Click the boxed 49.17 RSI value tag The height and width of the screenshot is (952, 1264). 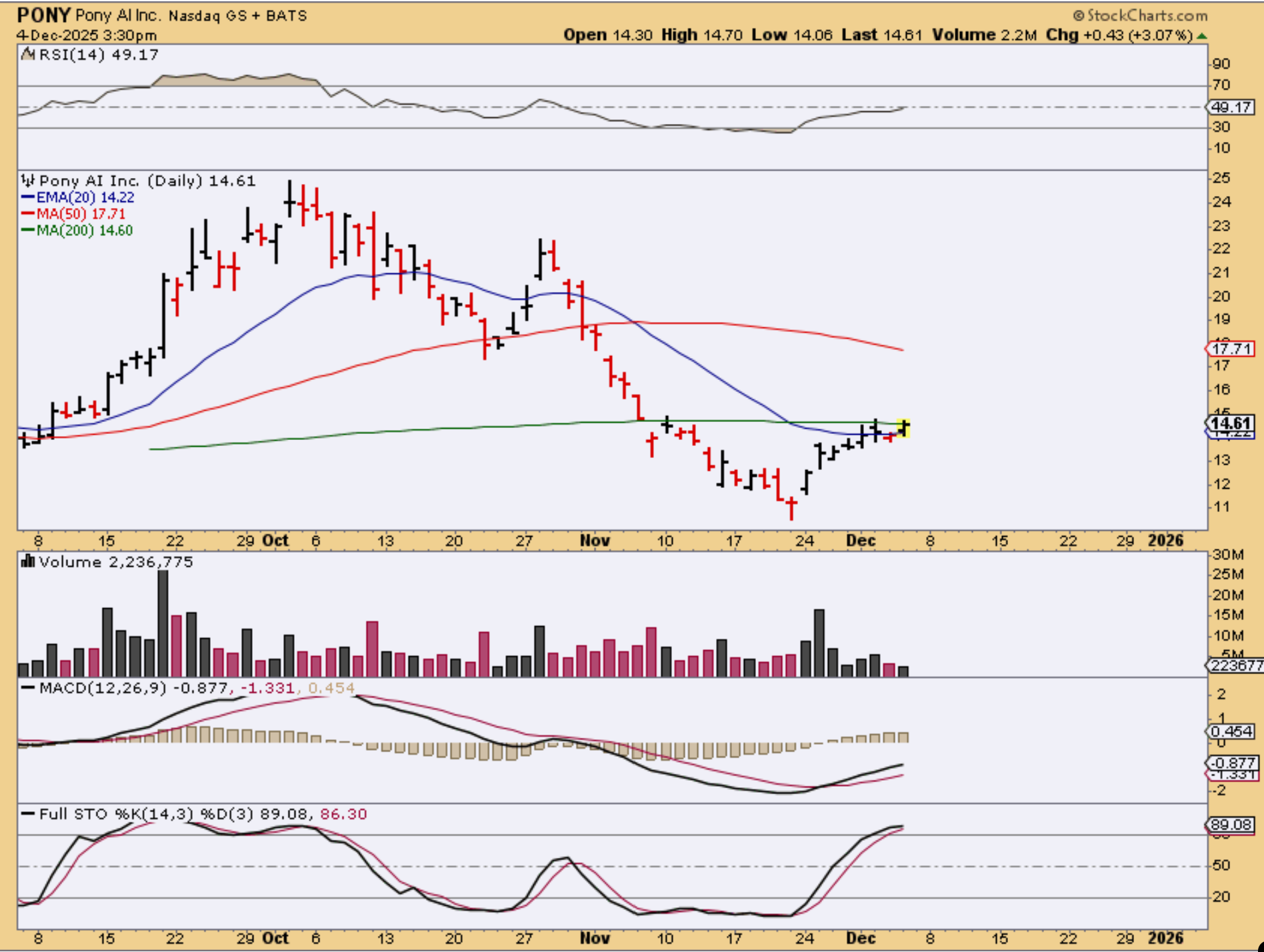tap(1231, 107)
